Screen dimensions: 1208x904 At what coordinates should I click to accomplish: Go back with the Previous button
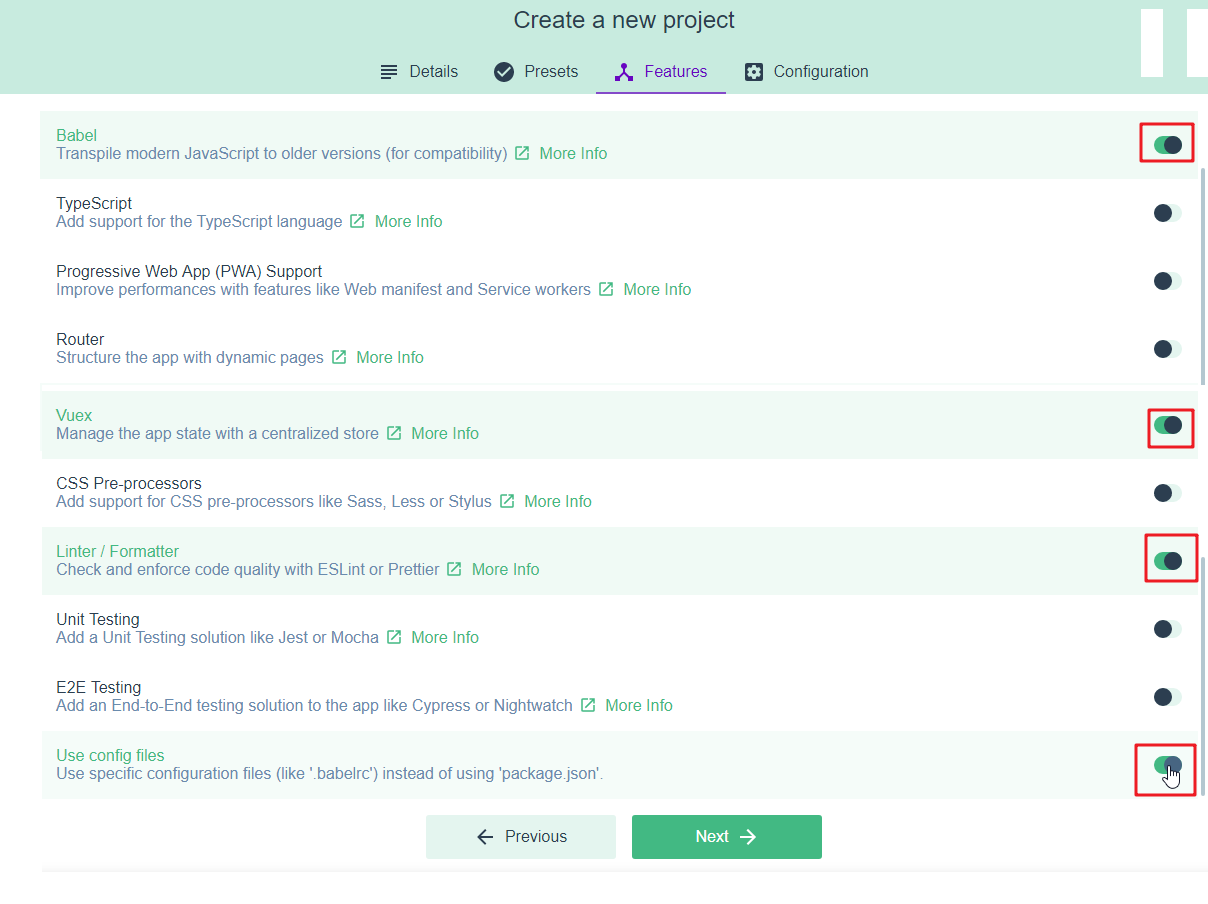click(521, 837)
